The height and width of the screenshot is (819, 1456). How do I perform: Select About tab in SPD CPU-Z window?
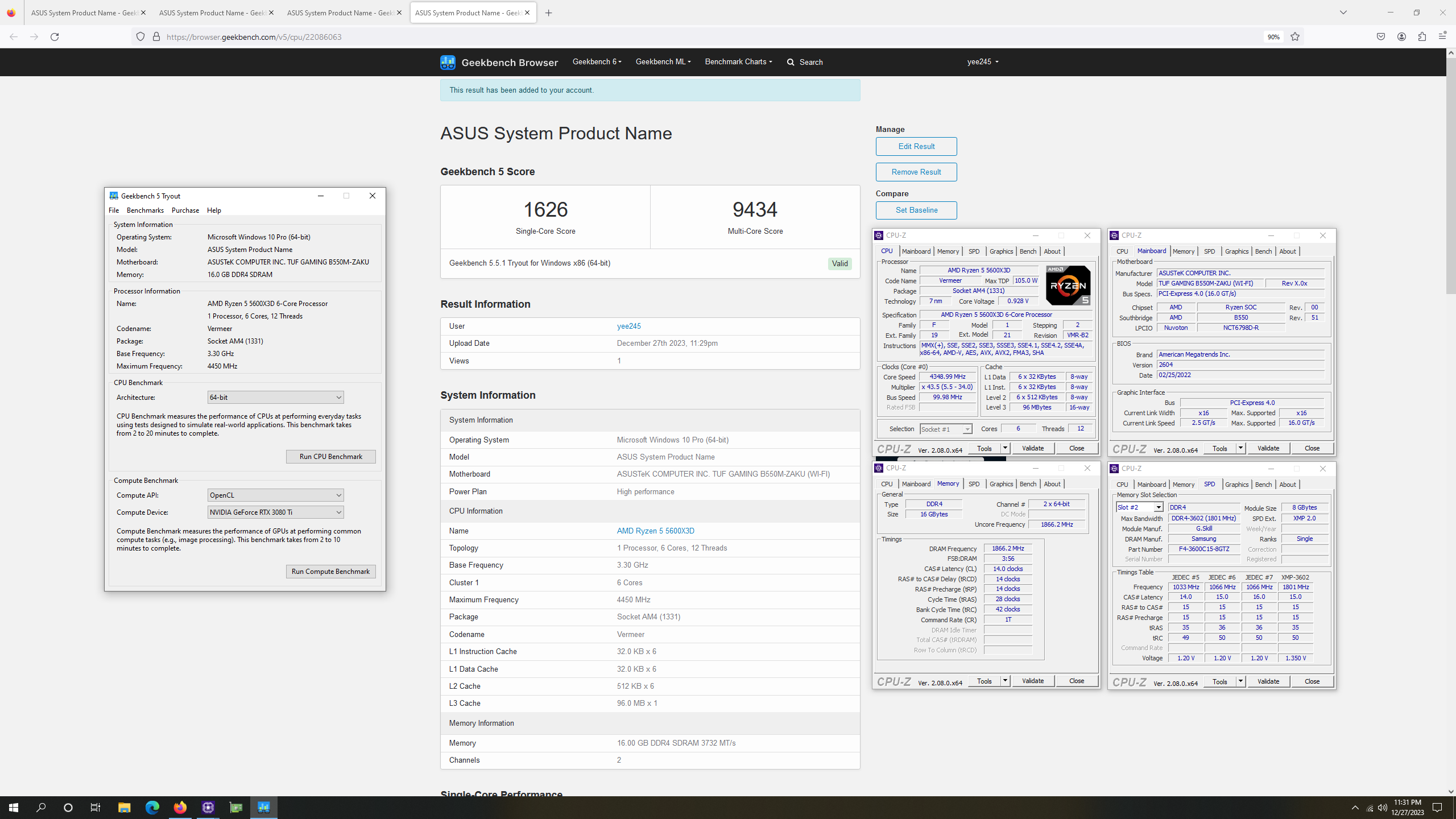pos(1287,485)
